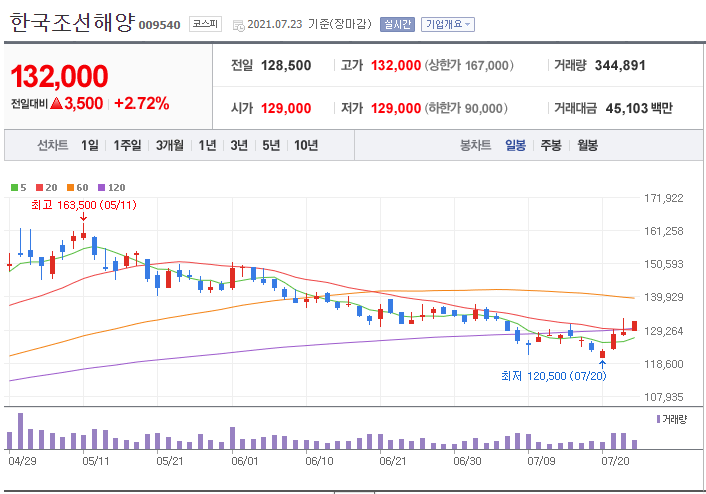Click the 139,929 price axis label
Image resolution: width=706 pixels, height=494 pixels.
pos(664,297)
